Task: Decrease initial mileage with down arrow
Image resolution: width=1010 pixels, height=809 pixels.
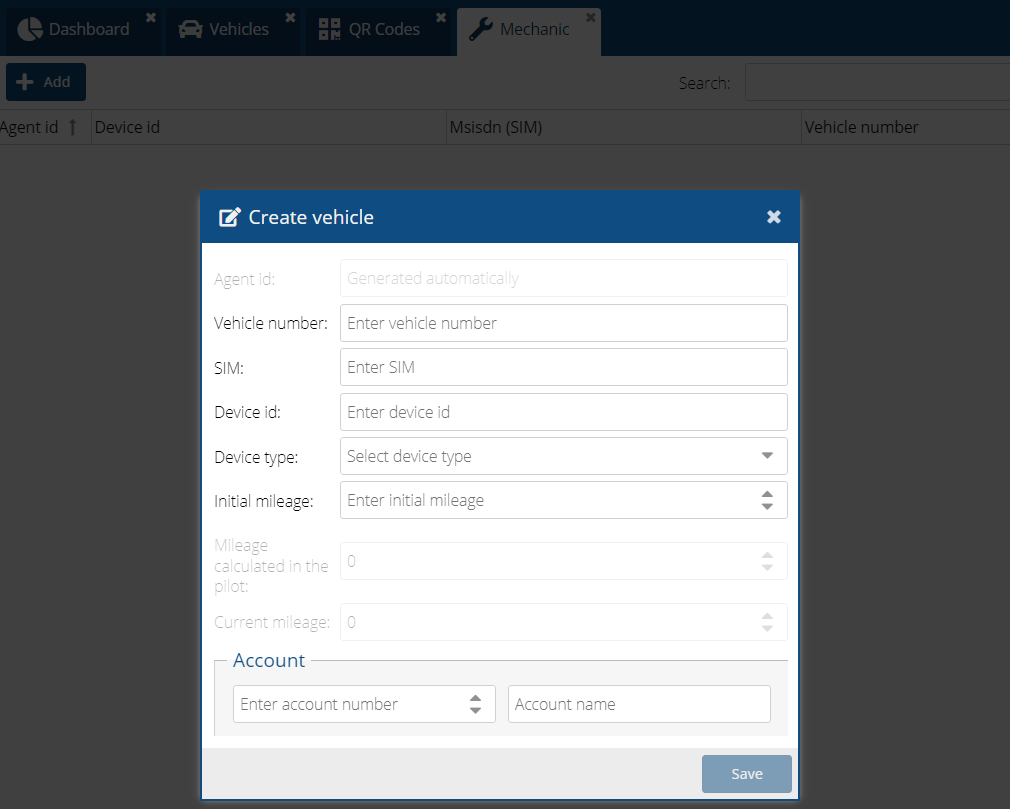Action: point(767,507)
